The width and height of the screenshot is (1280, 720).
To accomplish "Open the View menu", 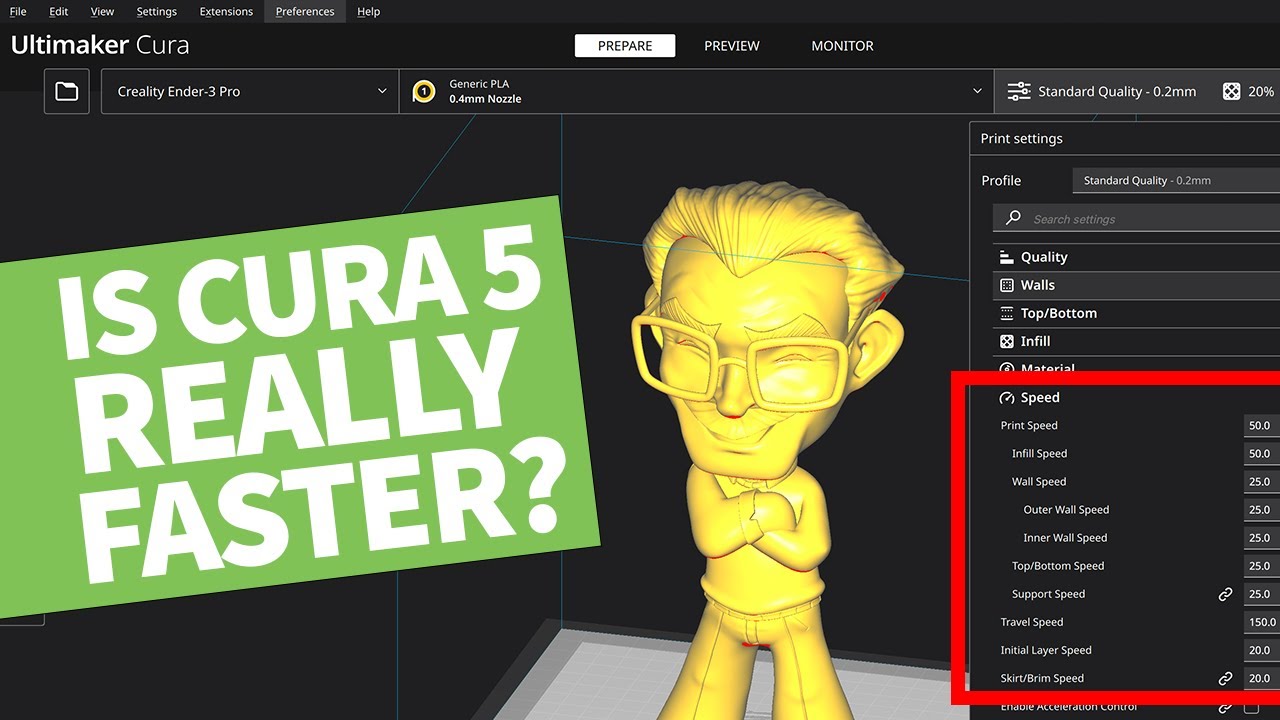I will 102,11.
